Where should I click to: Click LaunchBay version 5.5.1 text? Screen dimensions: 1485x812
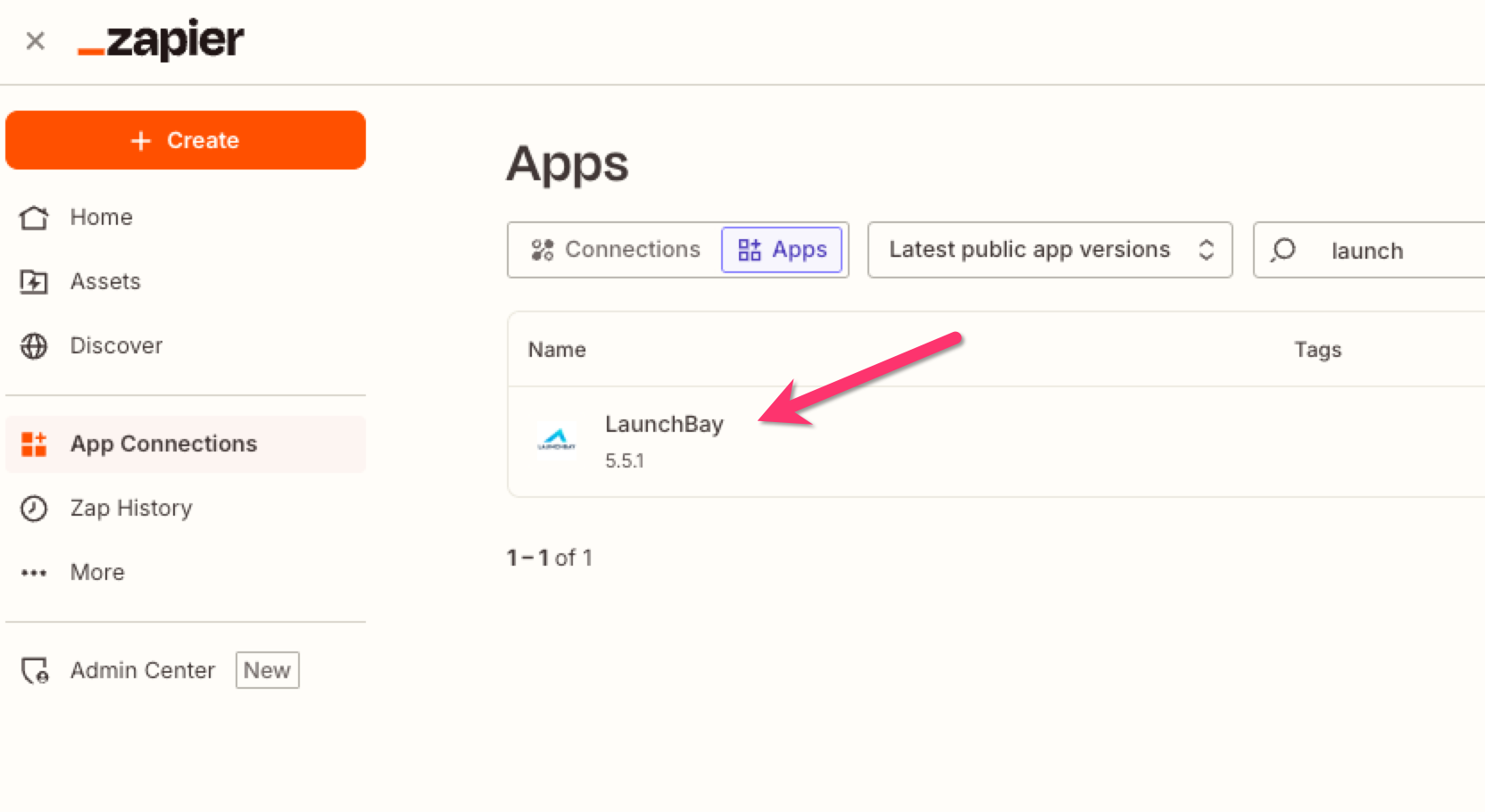pos(625,460)
